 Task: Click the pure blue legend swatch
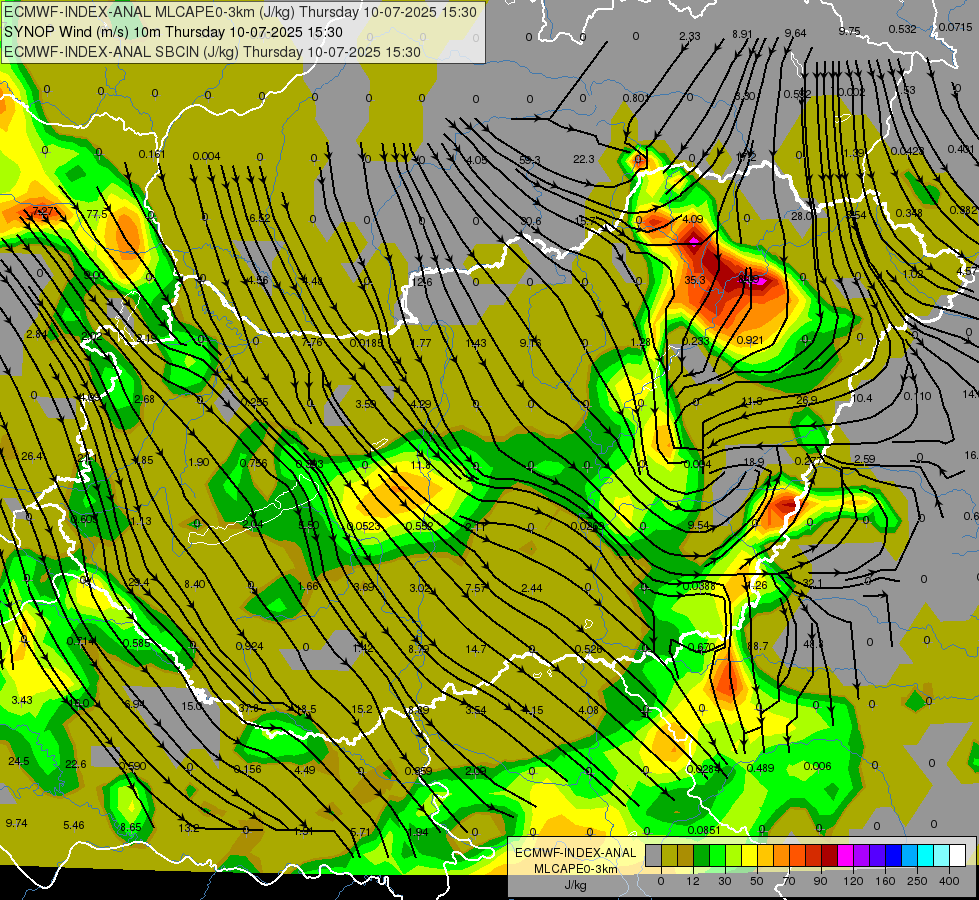[x=893, y=855]
